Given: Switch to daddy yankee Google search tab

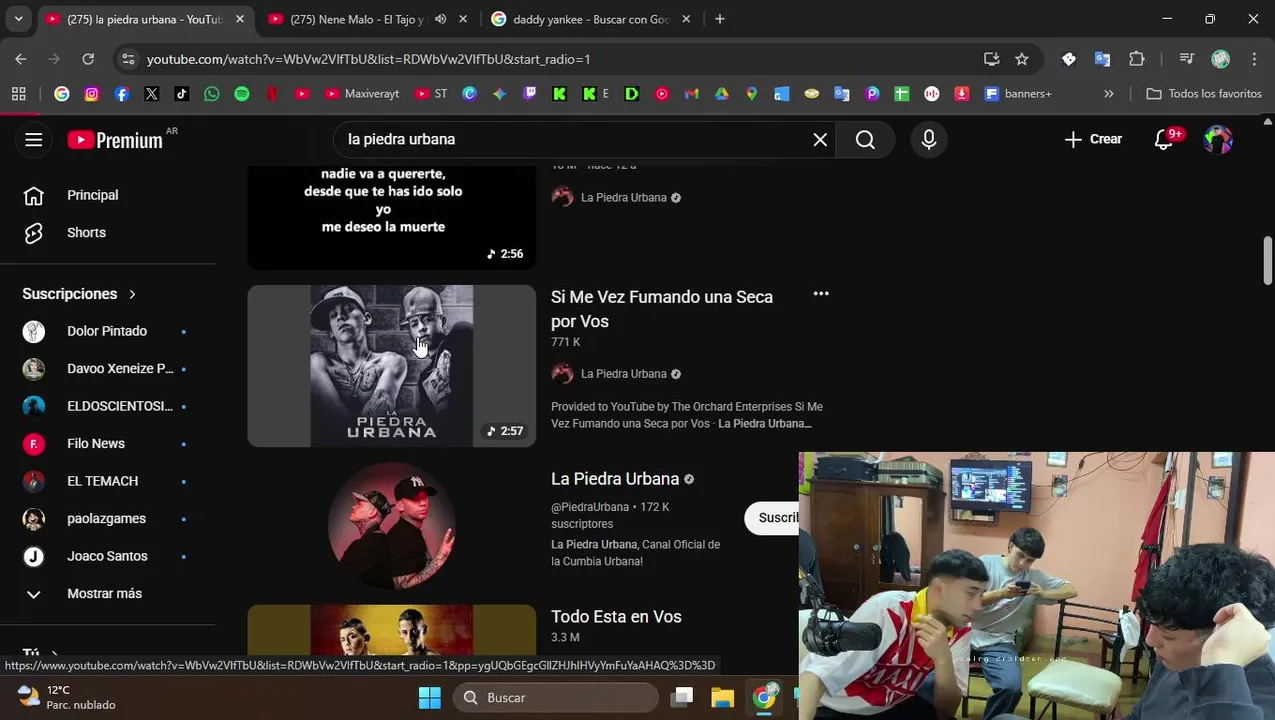Looking at the screenshot, I should 590,19.
